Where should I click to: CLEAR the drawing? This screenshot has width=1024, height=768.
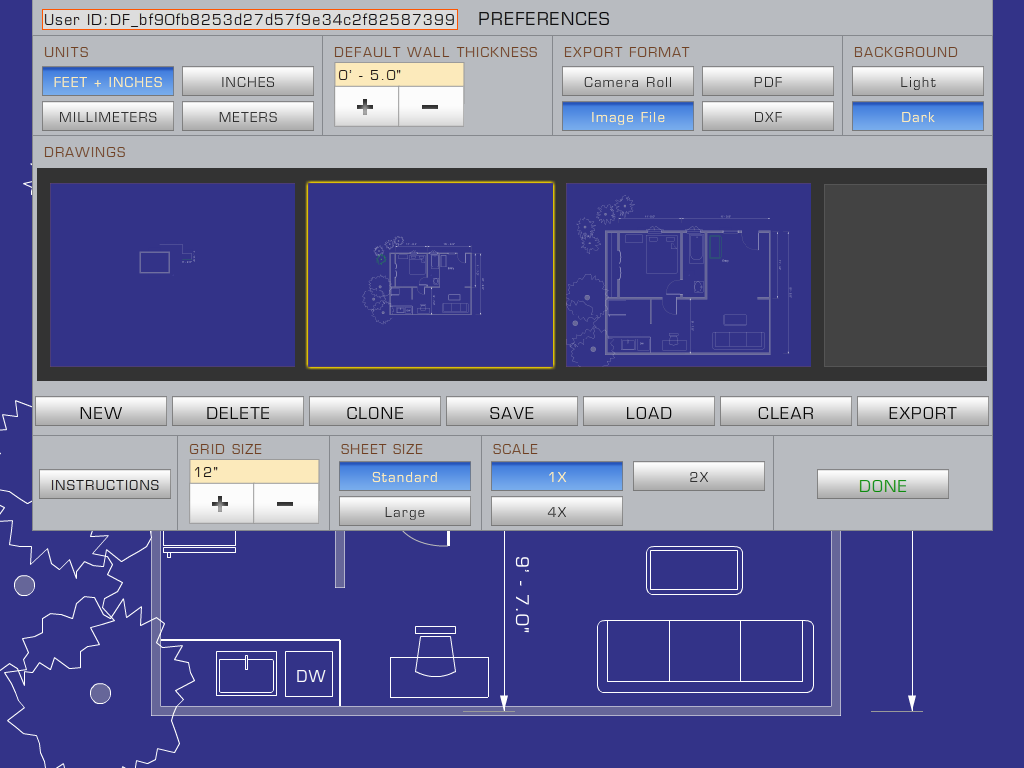pyautogui.click(x=786, y=412)
